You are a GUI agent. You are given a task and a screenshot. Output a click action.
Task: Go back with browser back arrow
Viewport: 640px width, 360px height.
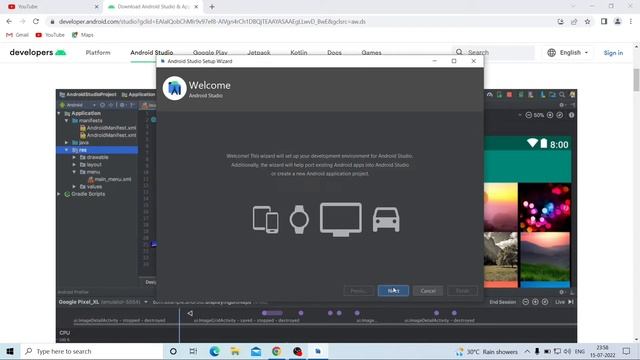click(x=9, y=21)
